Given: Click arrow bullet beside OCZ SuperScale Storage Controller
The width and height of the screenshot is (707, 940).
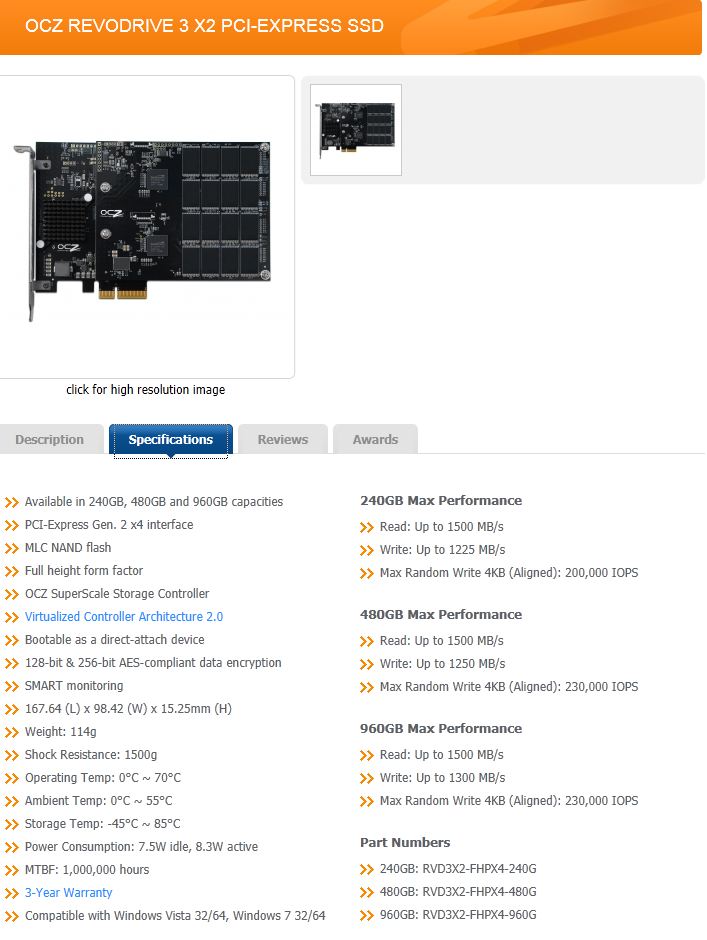Looking at the screenshot, I should [11, 595].
